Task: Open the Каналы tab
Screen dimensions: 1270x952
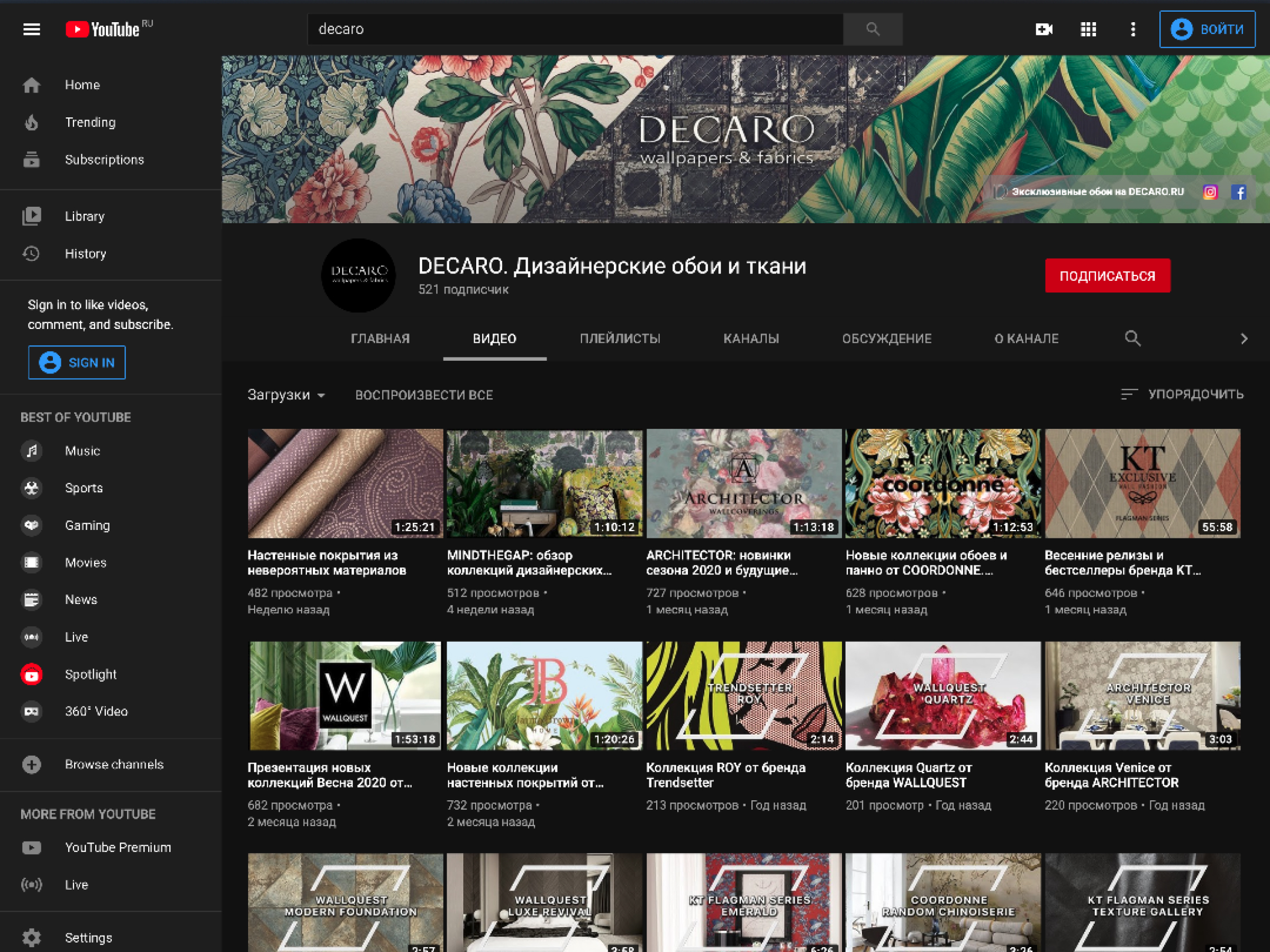Action: coord(751,338)
